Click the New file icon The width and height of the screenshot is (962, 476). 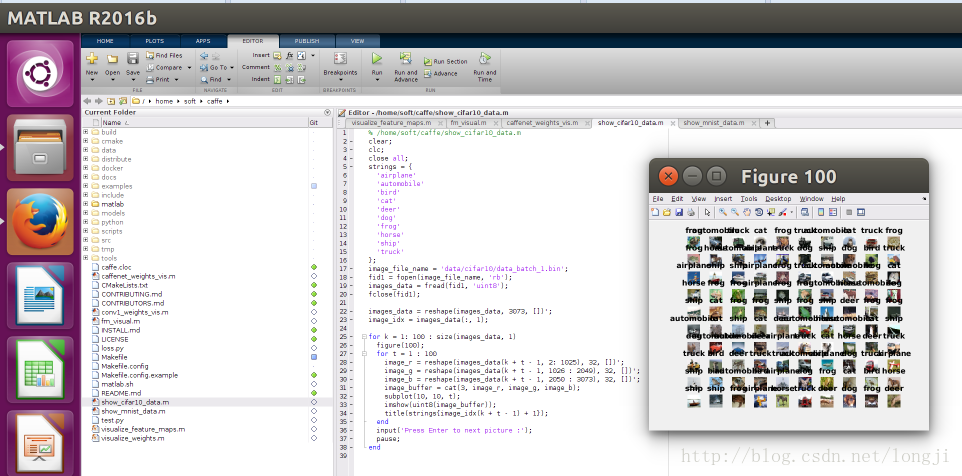92,59
